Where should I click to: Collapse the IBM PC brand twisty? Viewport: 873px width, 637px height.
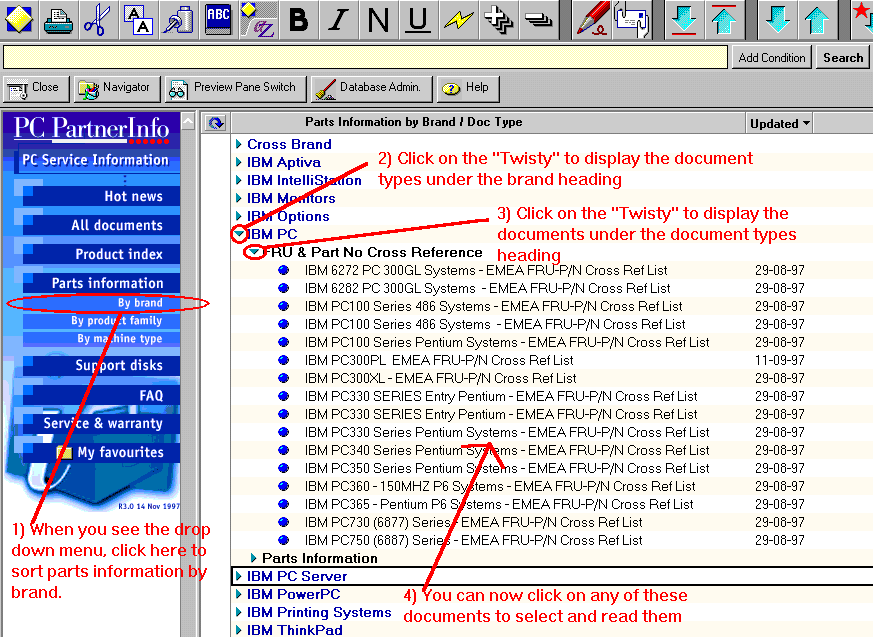(x=239, y=235)
